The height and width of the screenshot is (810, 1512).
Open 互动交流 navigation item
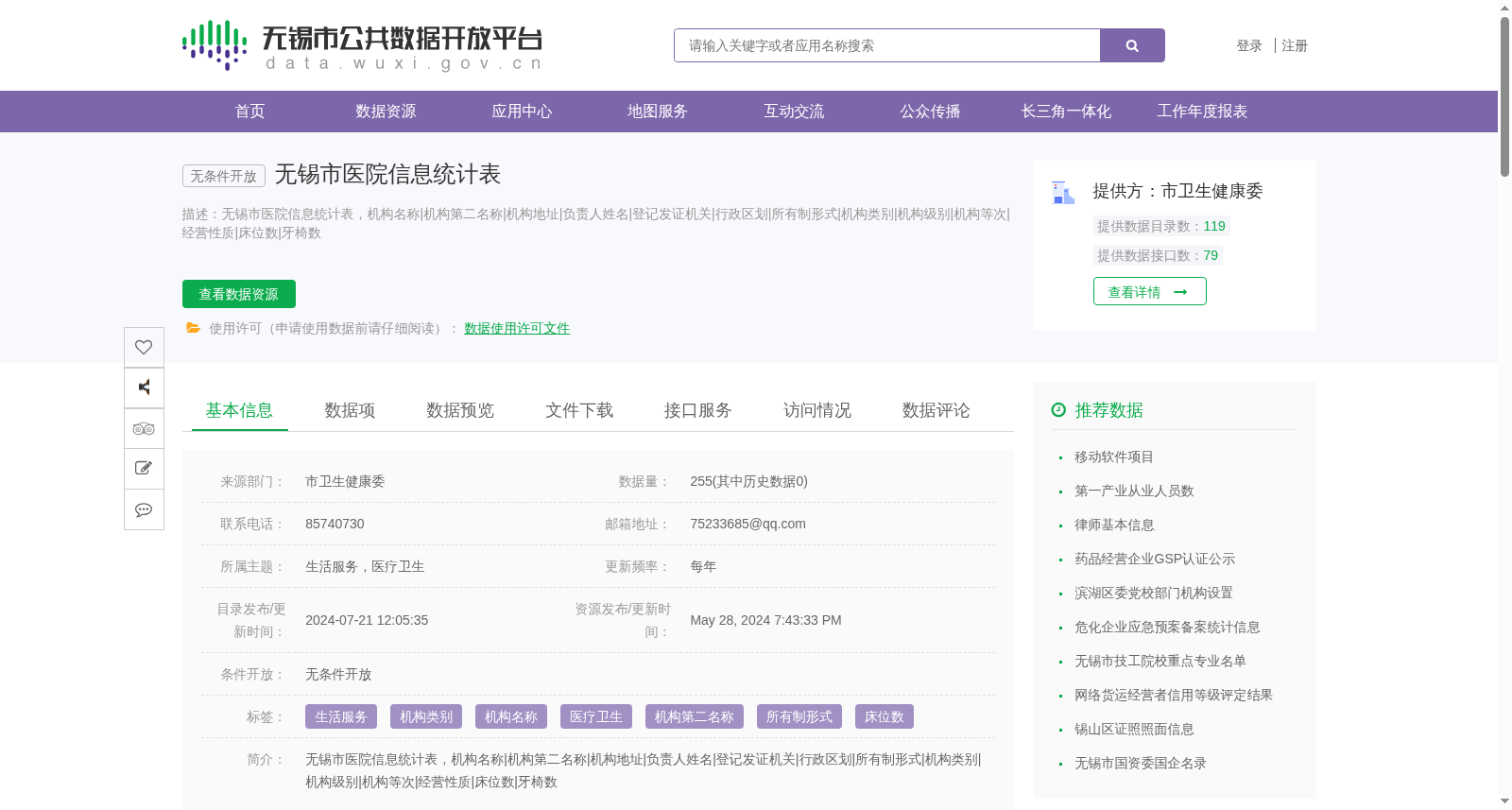[x=794, y=112]
